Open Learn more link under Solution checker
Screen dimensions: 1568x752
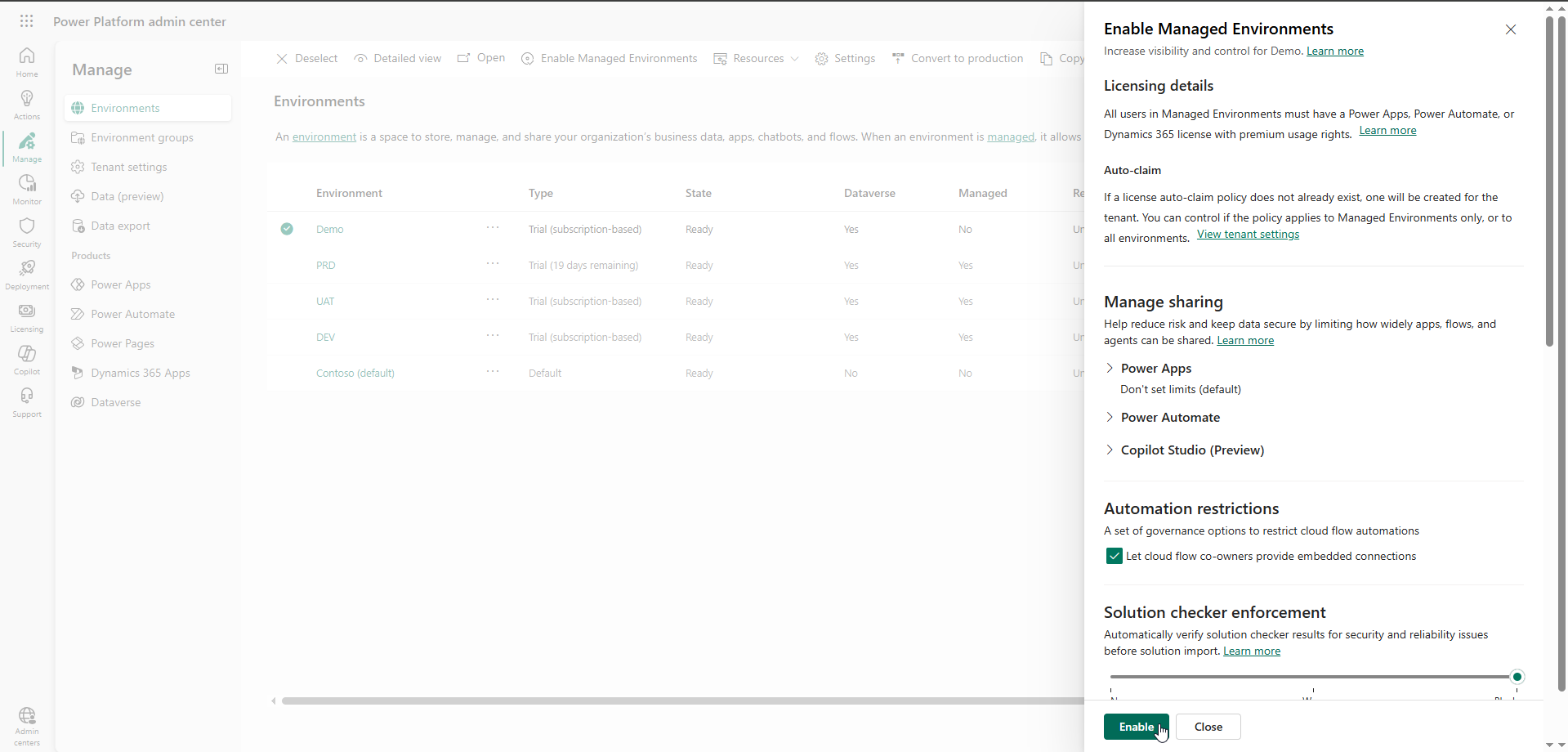1252,651
